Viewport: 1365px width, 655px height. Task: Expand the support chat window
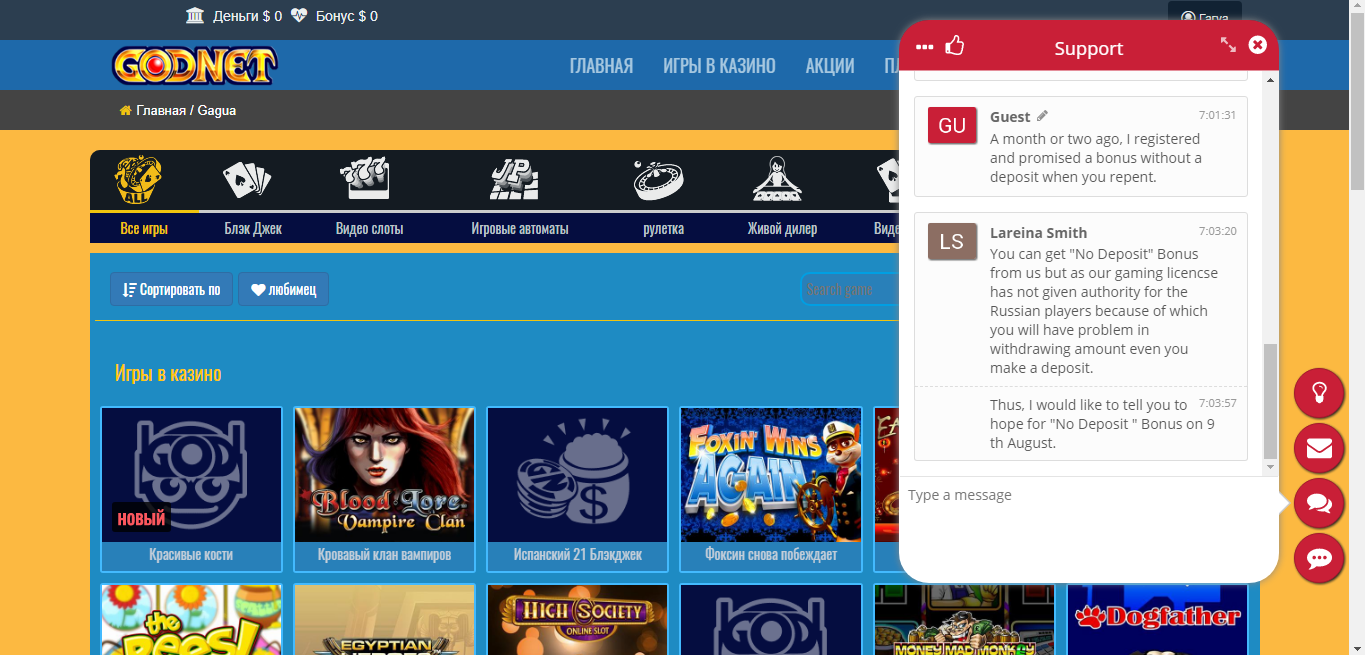pos(1228,45)
